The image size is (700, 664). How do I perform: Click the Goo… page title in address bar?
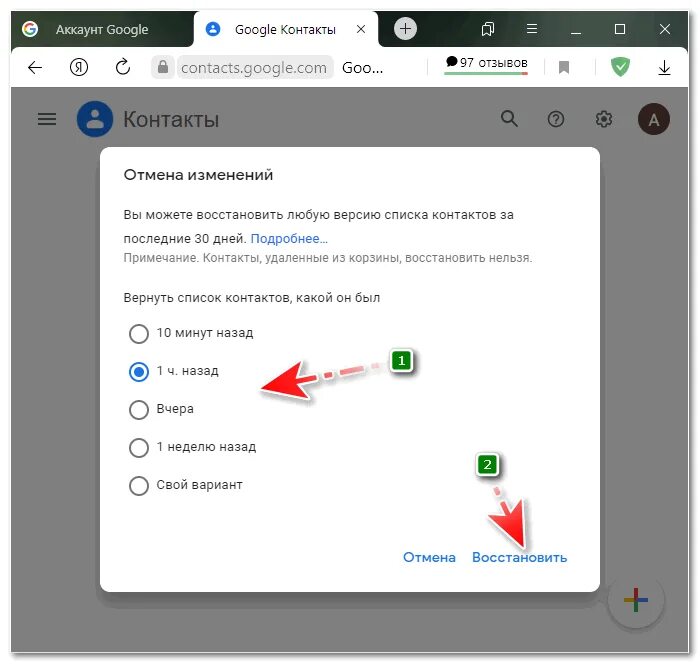[362, 68]
